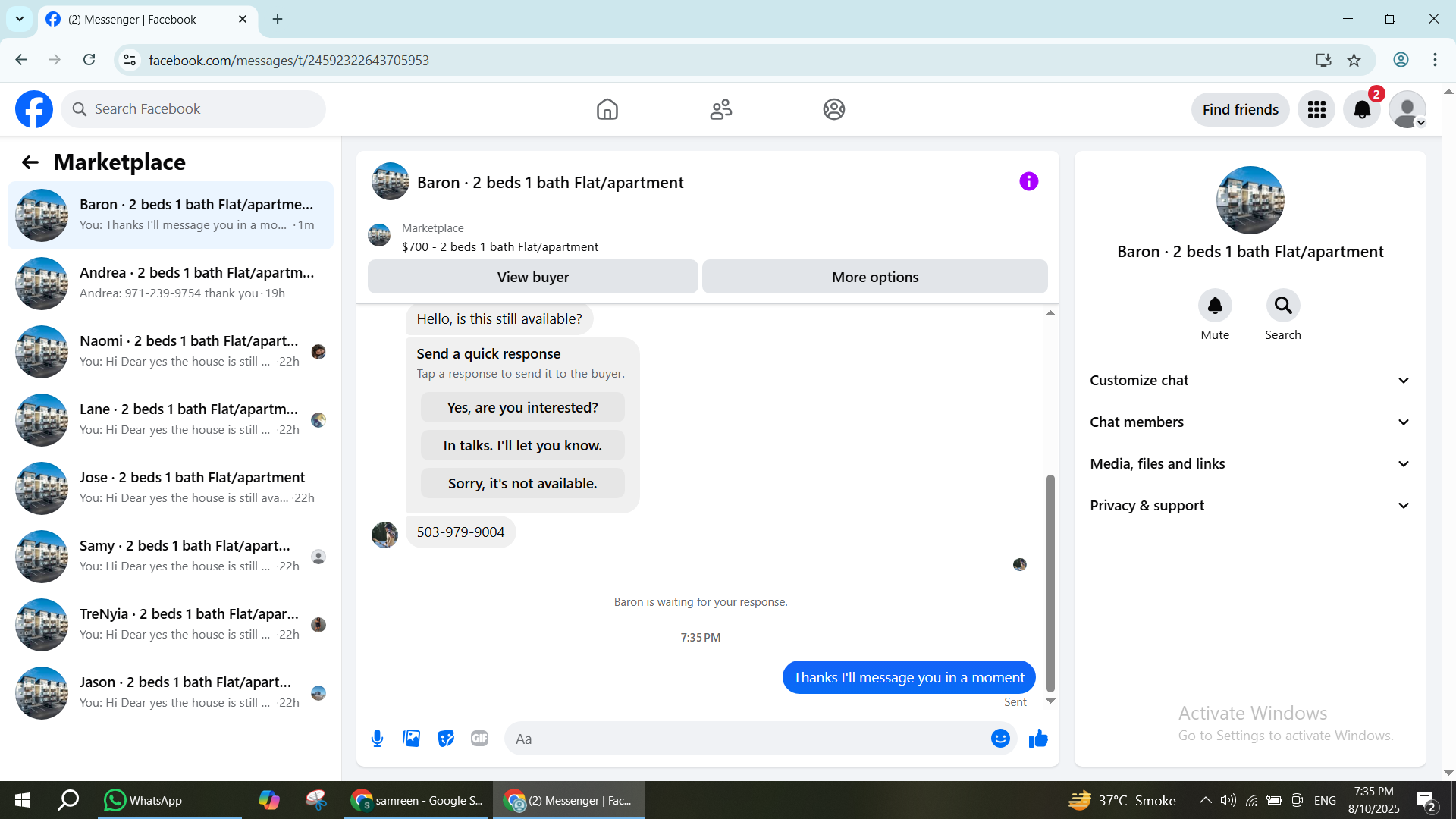The width and height of the screenshot is (1456, 819).
Task: Open the GIF picker
Action: pos(479,738)
